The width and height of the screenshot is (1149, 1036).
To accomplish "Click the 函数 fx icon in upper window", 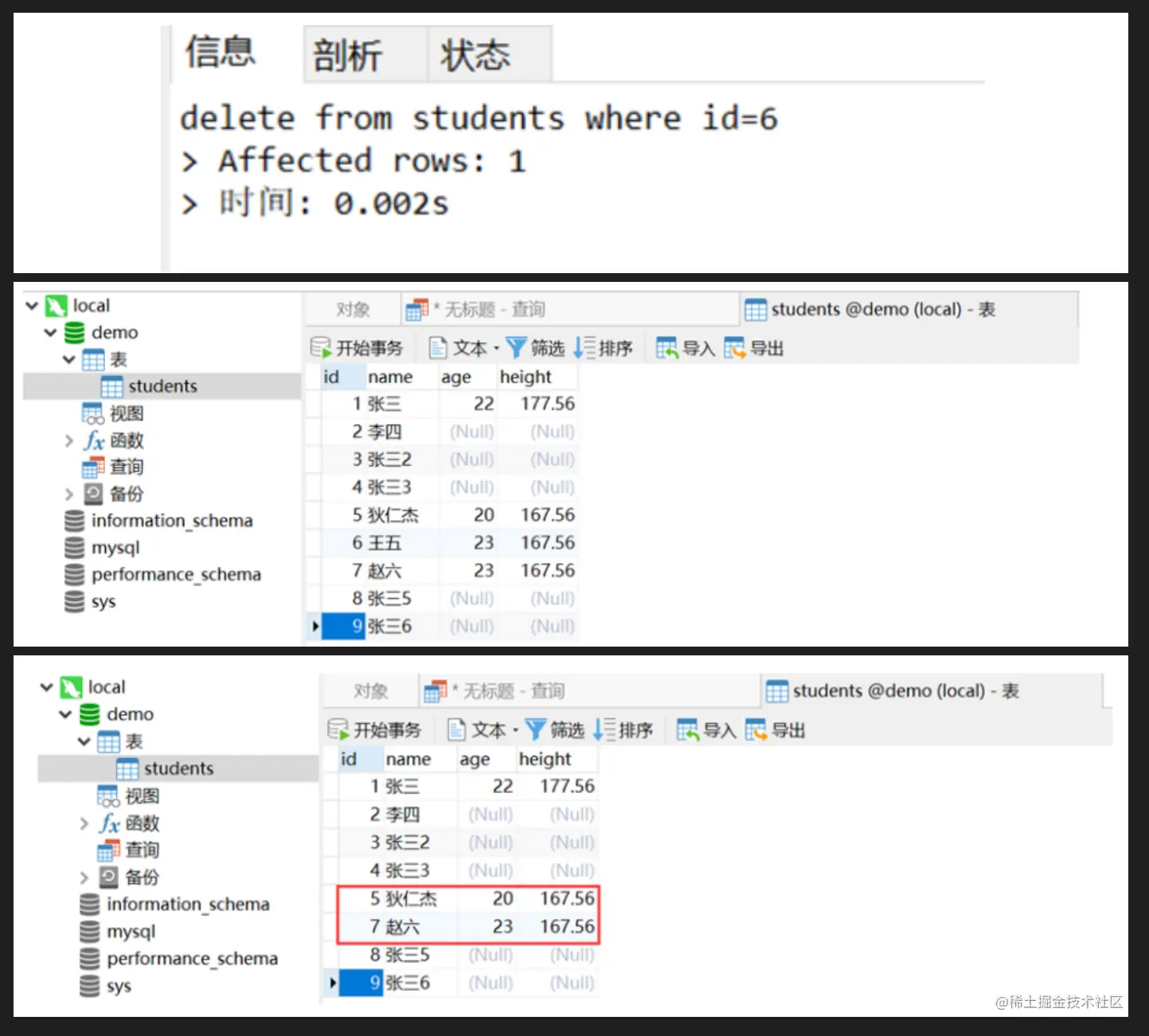I will point(94,440).
